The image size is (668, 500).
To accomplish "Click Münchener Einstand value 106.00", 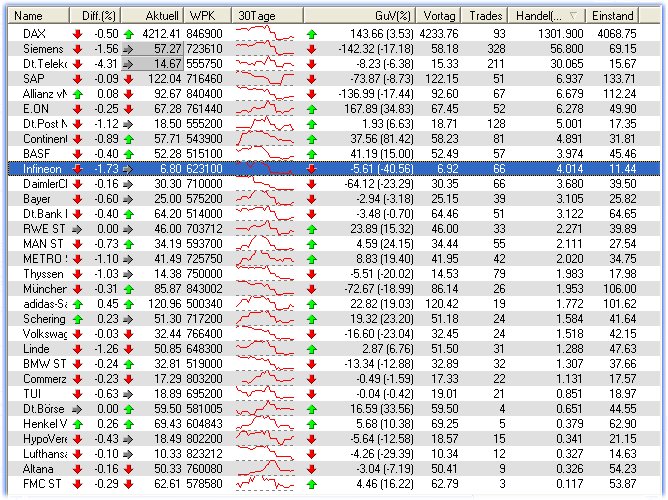I will (x=619, y=289).
